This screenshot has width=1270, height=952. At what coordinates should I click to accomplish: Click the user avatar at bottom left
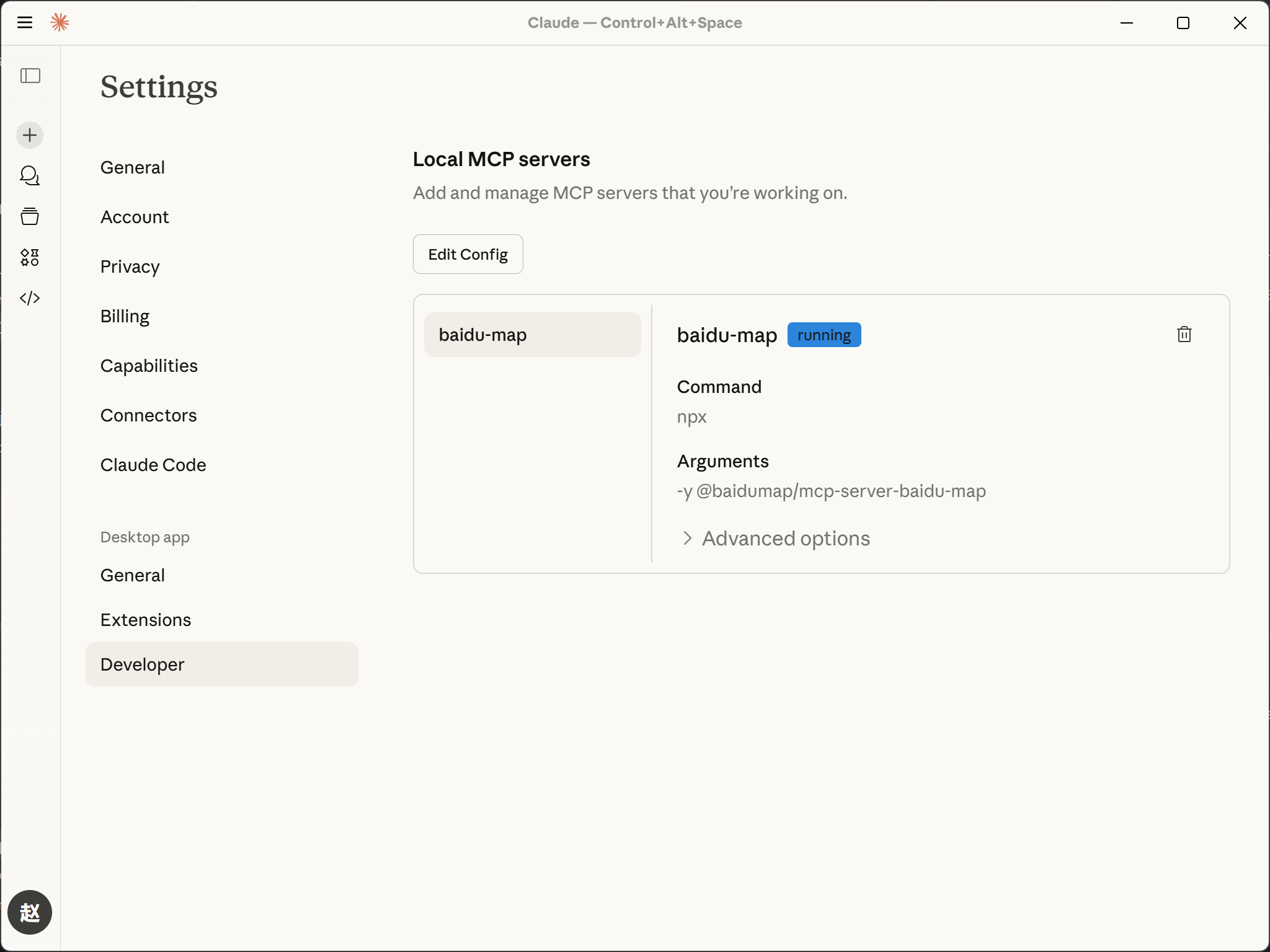click(x=30, y=912)
